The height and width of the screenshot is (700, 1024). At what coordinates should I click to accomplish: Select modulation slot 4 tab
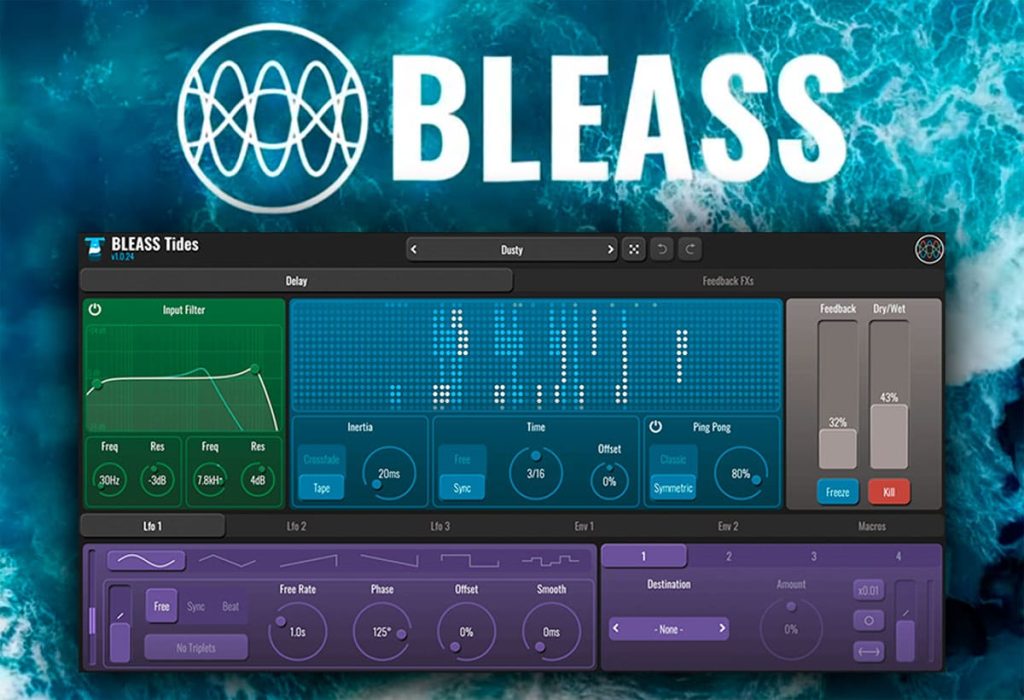pos(899,556)
